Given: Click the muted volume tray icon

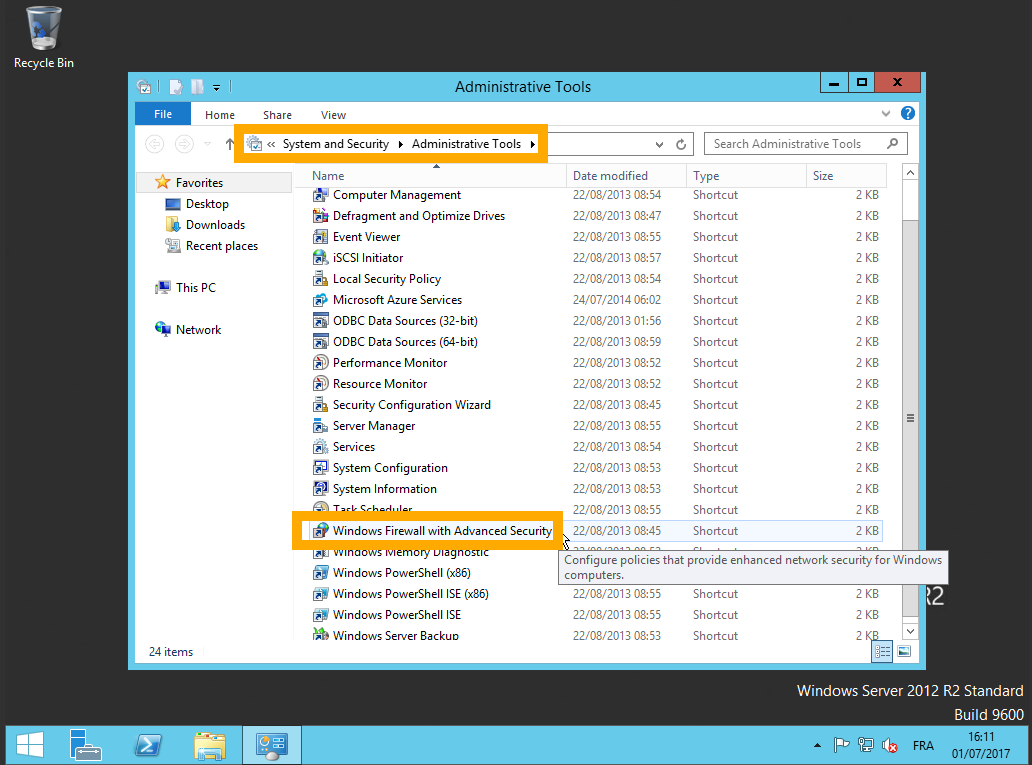Looking at the screenshot, I should [x=890, y=745].
